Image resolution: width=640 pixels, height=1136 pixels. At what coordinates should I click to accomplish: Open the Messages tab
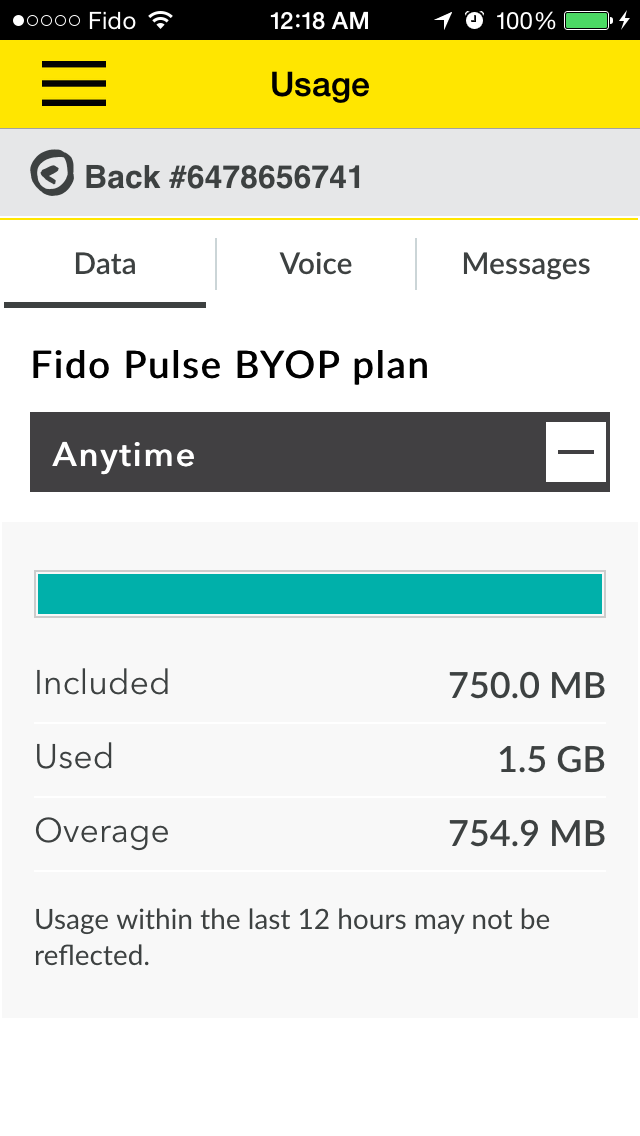(x=526, y=263)
